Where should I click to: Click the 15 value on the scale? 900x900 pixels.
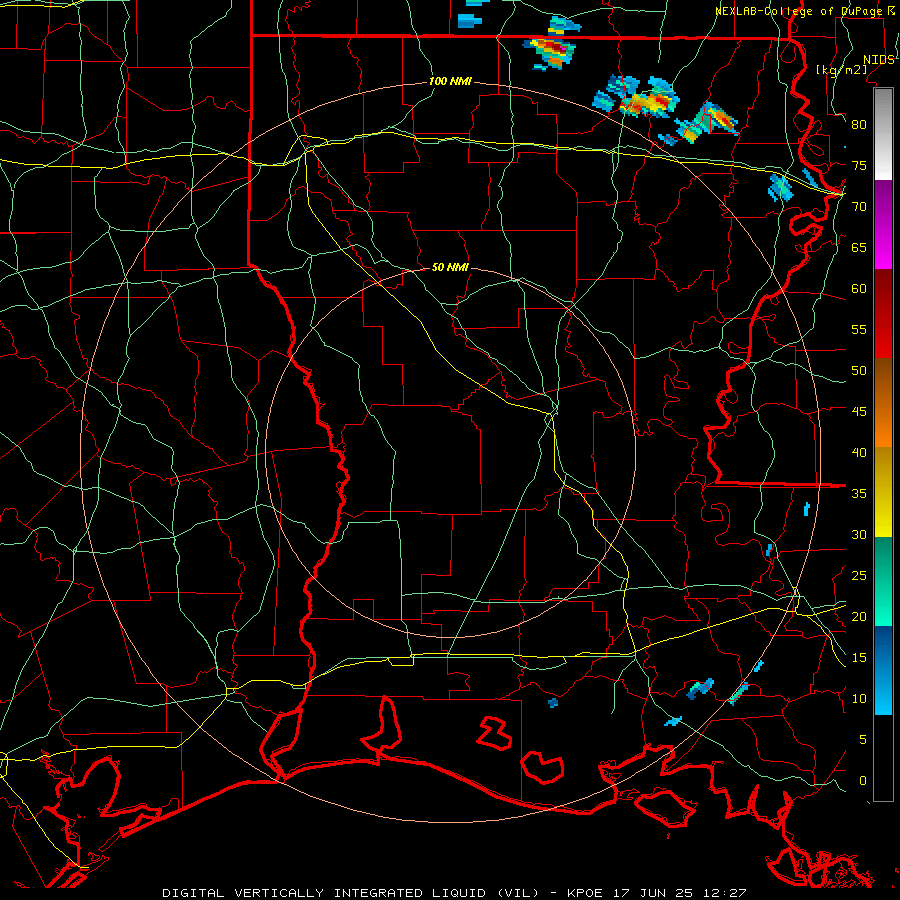point(859,657)
